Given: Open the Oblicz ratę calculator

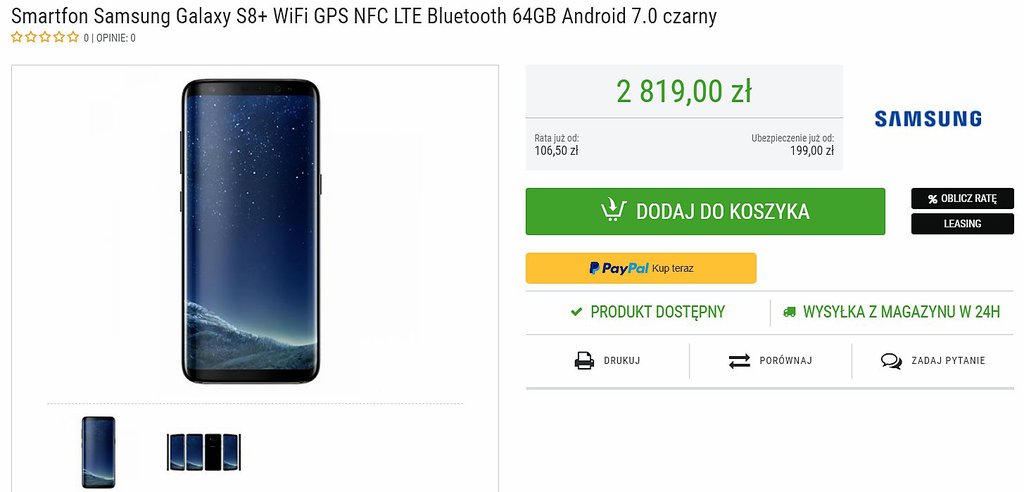Looking at the screenshot, I should click(x=961, y=198).
